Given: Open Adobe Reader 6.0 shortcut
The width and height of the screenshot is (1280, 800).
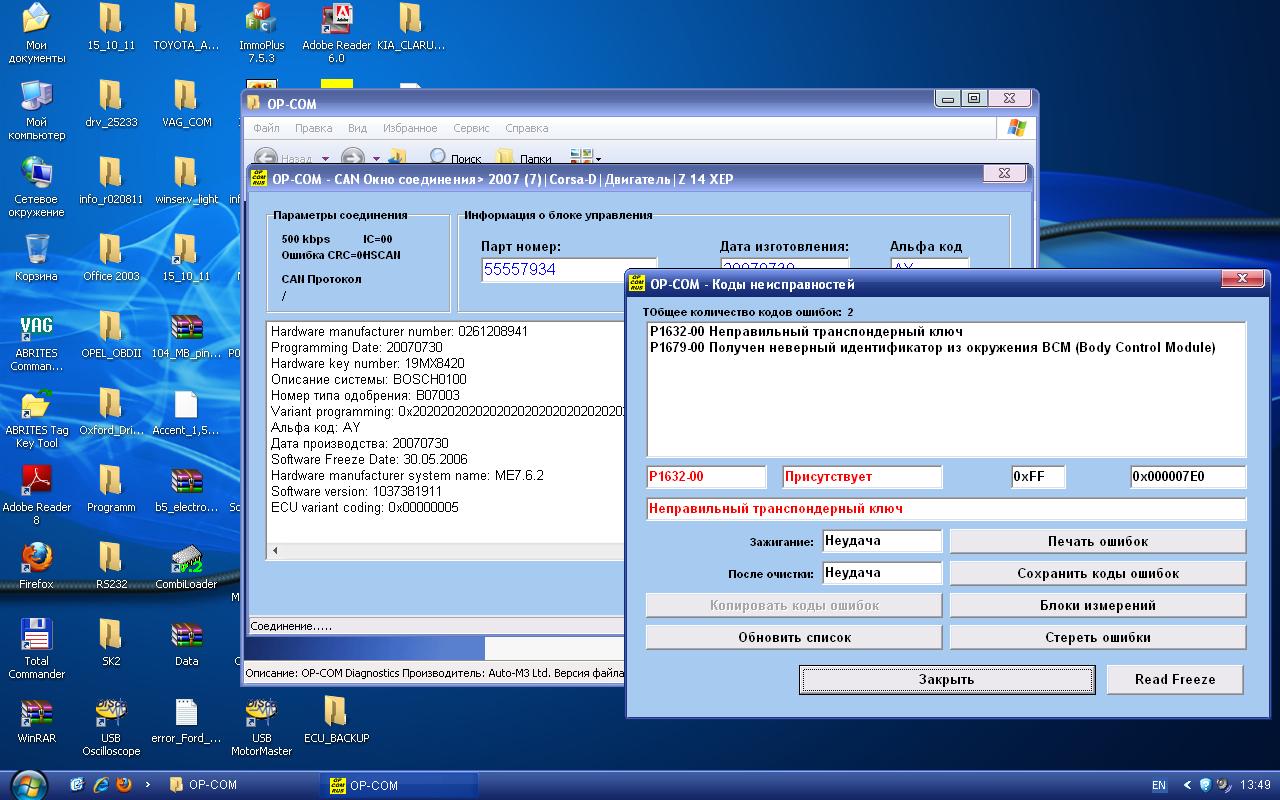Looking at the screenshot, I should click(337, 32).
